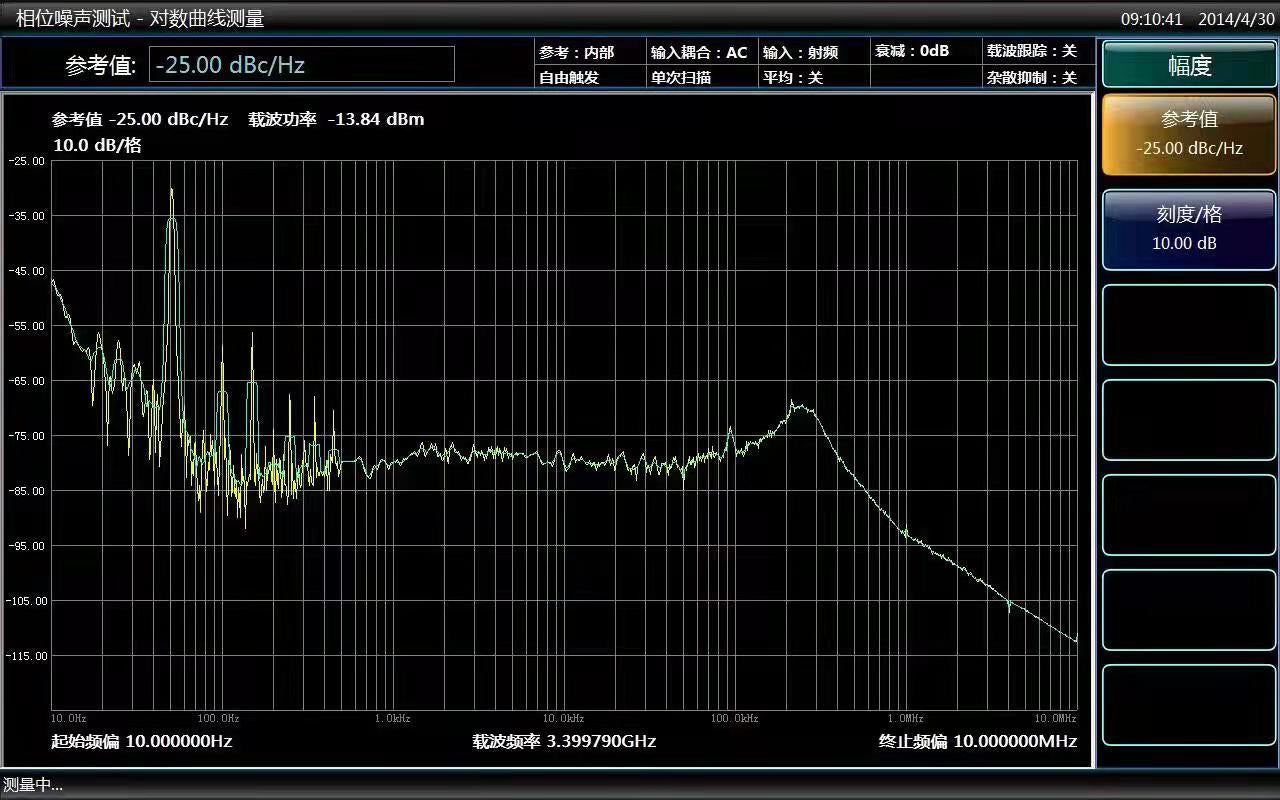
Task: Click the -115.00 y-axis label
Action: point(25,656)
